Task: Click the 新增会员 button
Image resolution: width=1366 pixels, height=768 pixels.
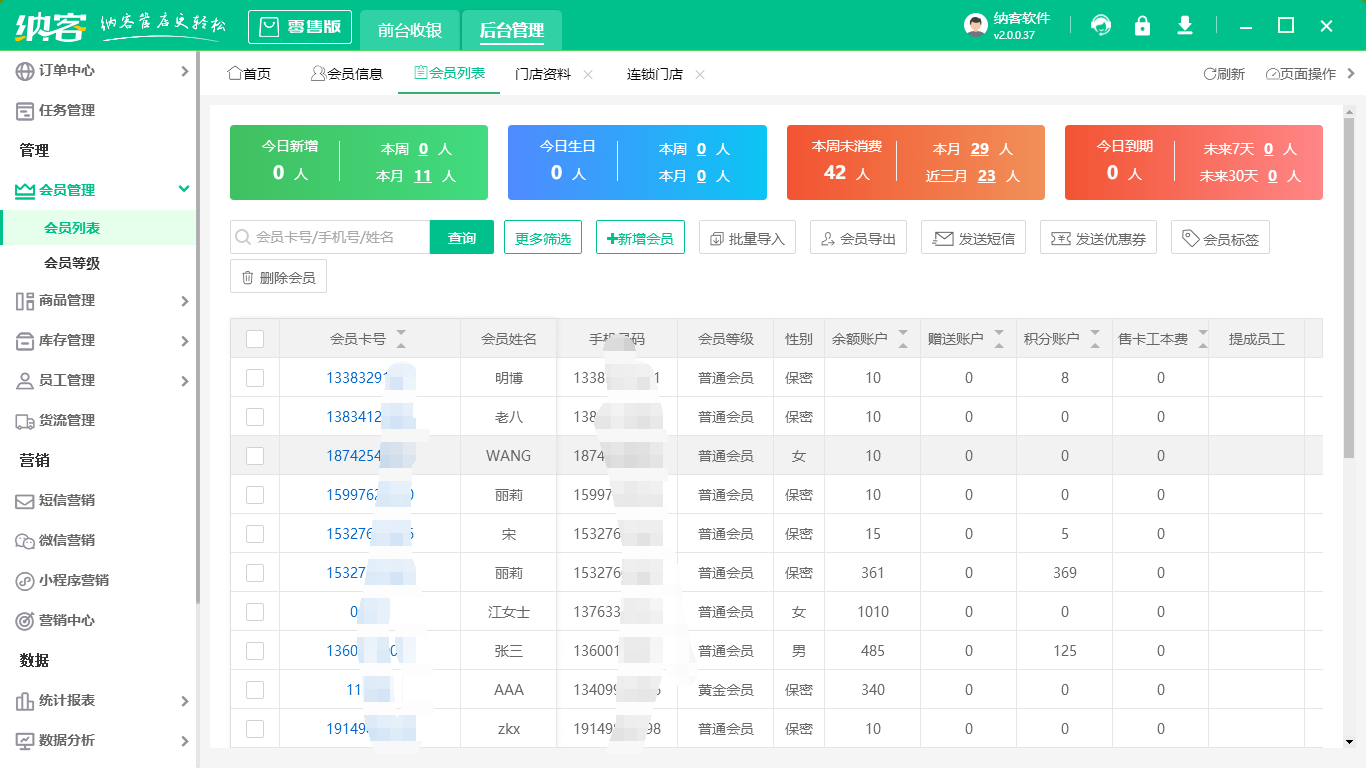Action: pos(640,237)
